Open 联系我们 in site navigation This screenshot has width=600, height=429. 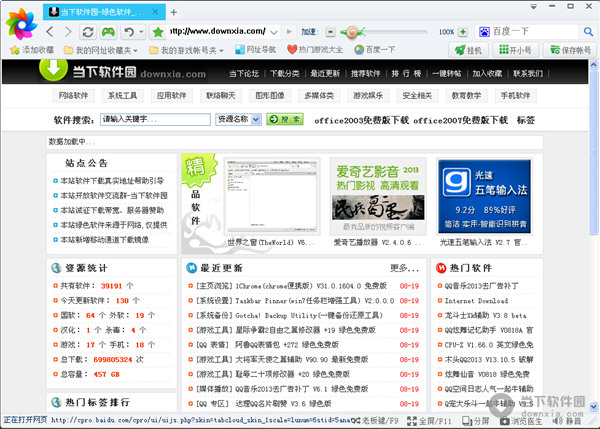528,73
